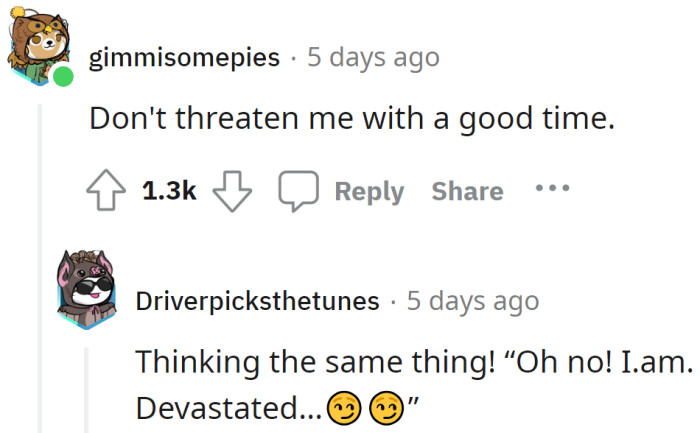Image resolution: width=700 pixels, height=433 pixels.
Task: Click the speech bubble reply icon
Action: coord(297,191)
